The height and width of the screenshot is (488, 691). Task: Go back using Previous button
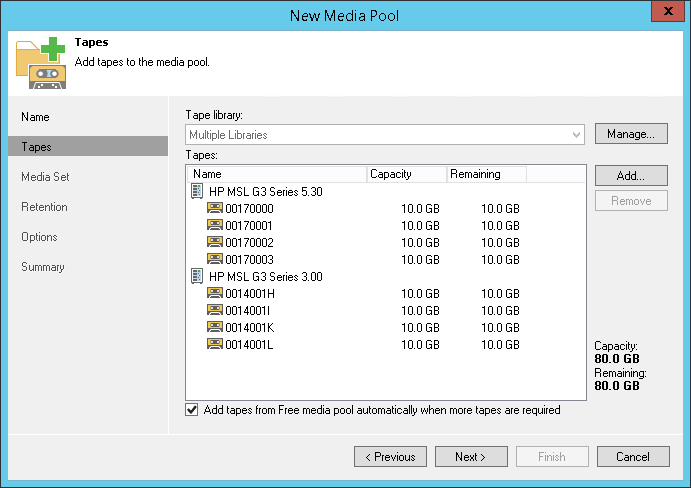click(390, 457)
